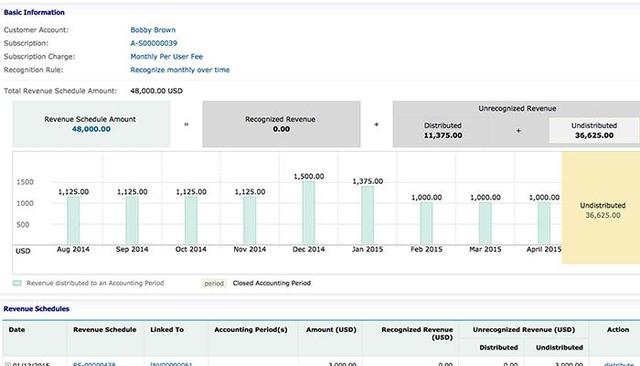The width and height of the screenshot is (640, 366).
Task: Select the Distributed 11,375.00 box
Action: pos(443,131)
